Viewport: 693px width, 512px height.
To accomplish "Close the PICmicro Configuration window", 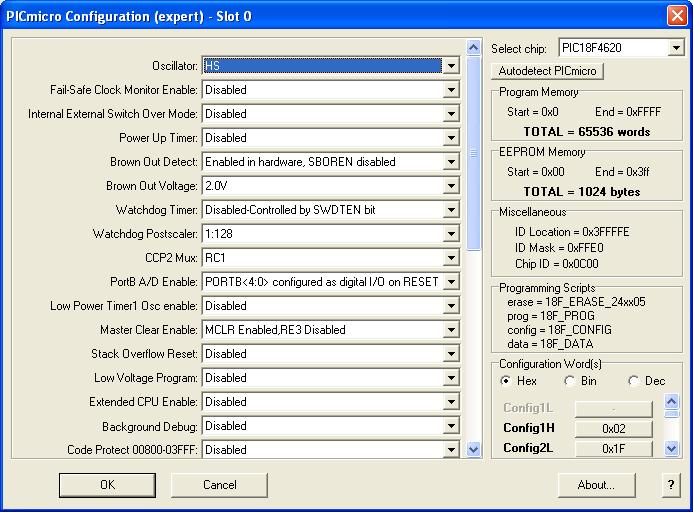I will pyautogui.click(x=677, y=16).
